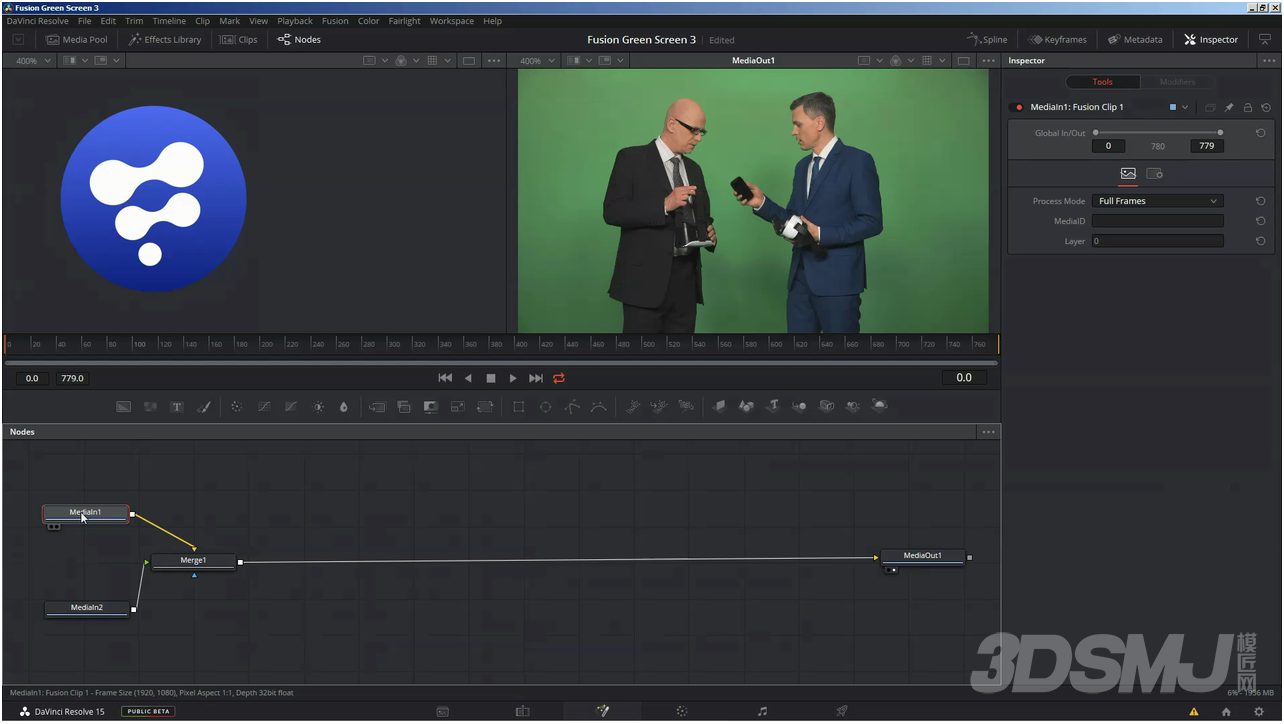Pin the MediaIn1 tool in Inspector
Screen dimensions: 1284x724
(1230, 107)
